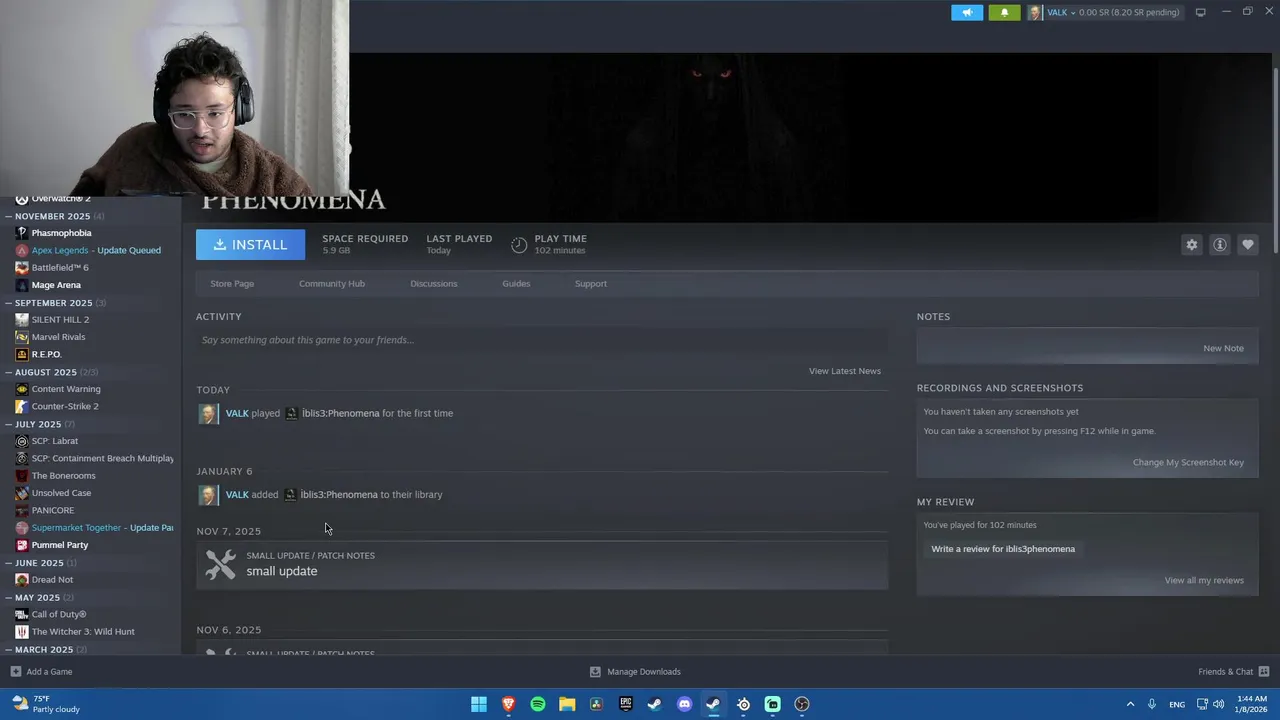Click The Bonerooms game icon
The width and height of the screenshot is (1280, 720).
22,476
